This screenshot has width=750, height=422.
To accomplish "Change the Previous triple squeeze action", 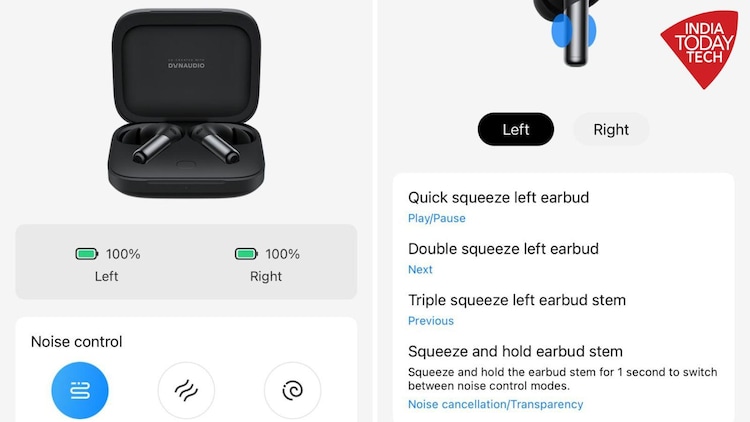I will click(x=430, y=321).
